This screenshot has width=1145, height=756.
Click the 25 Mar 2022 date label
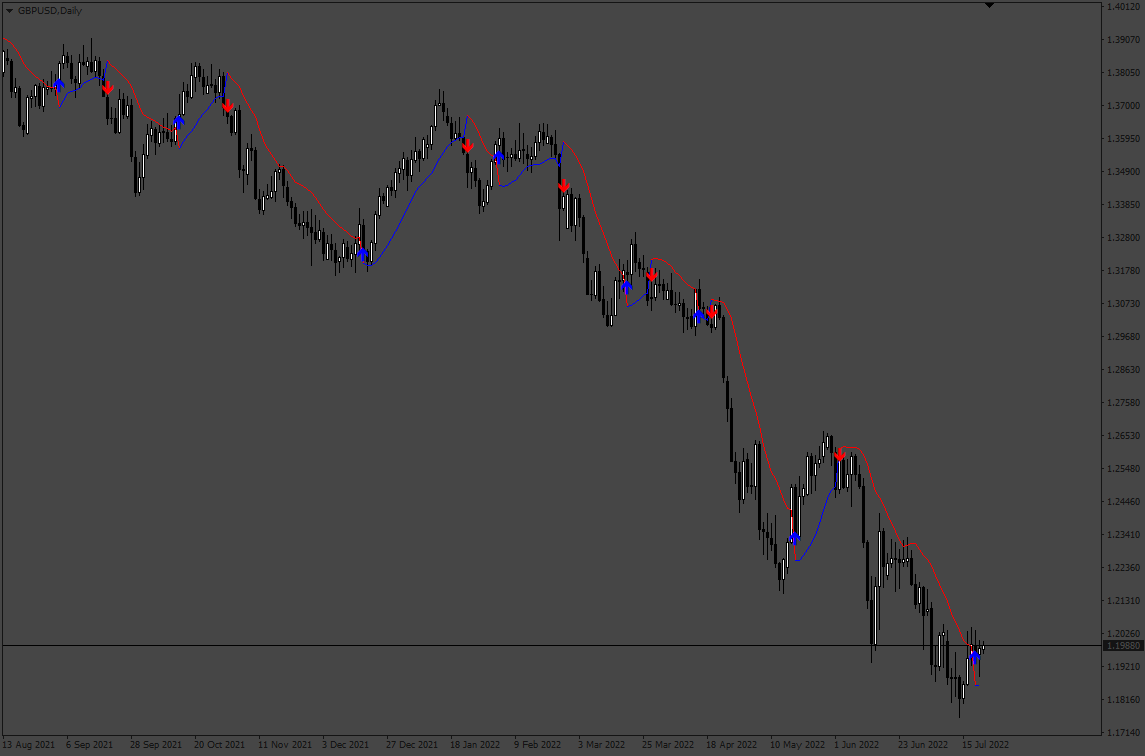coord(668,745)
